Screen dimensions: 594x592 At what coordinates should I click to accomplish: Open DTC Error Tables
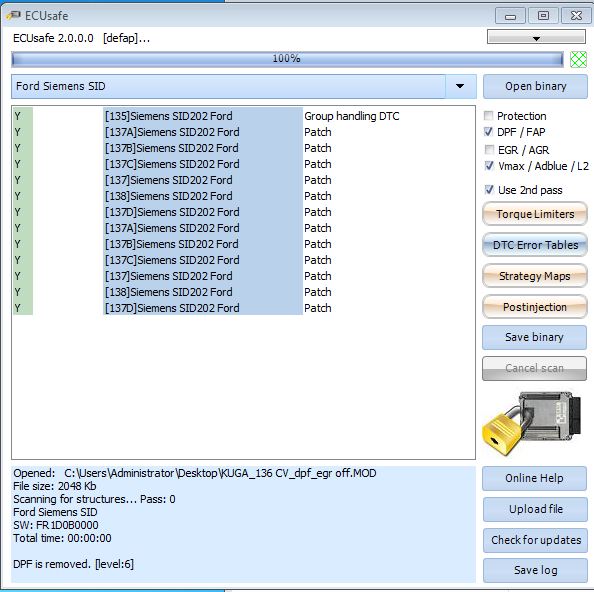pos(535,245)
